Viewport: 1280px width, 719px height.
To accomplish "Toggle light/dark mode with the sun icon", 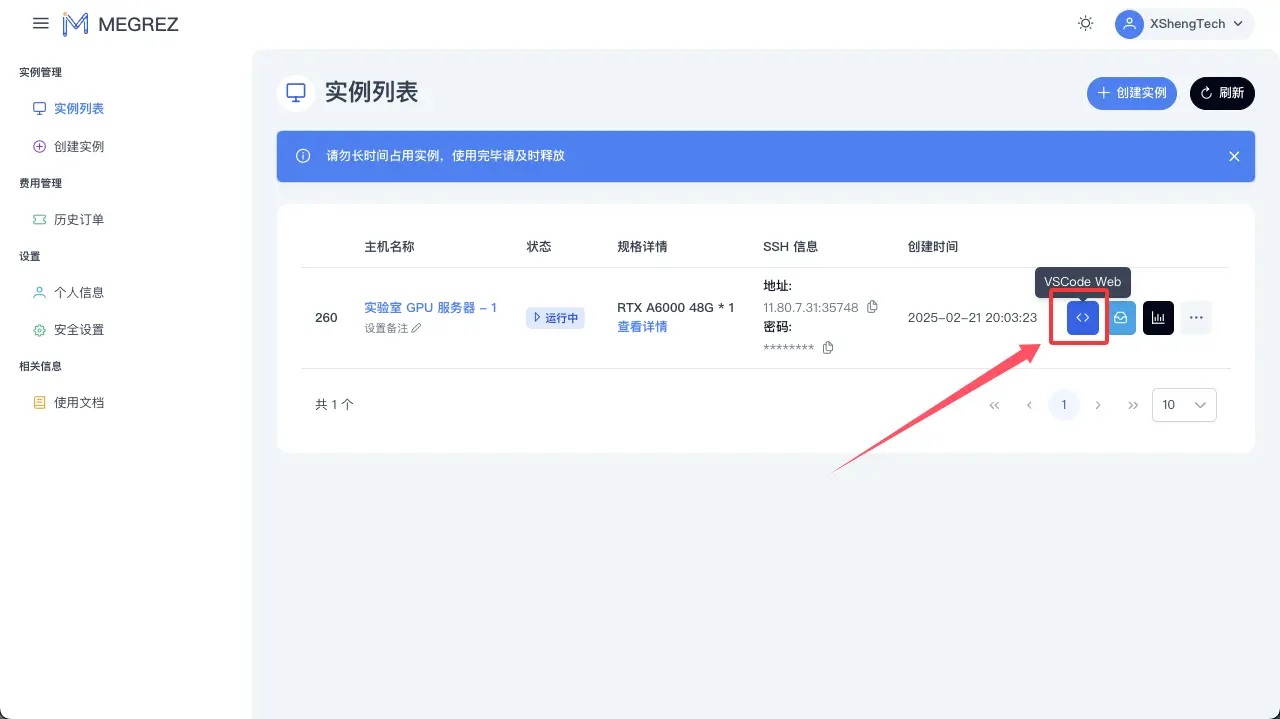I will coord(1086,23).
